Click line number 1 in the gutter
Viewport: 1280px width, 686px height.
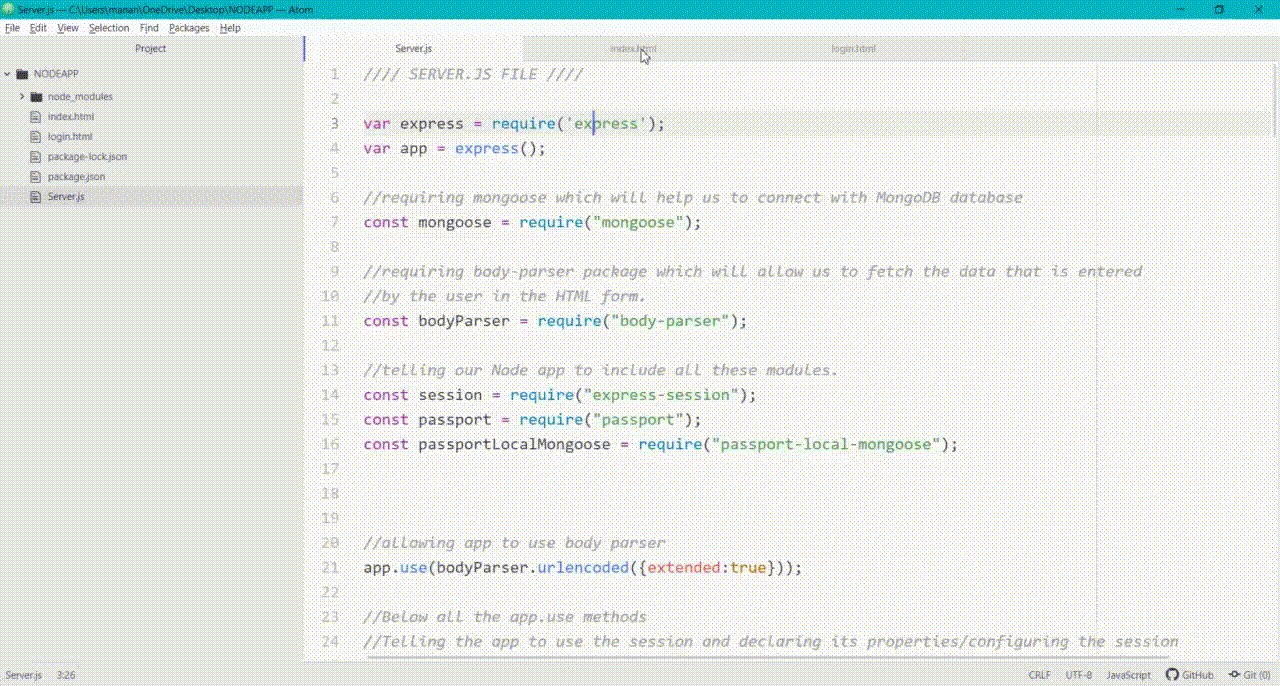click(x=335, y=74)
